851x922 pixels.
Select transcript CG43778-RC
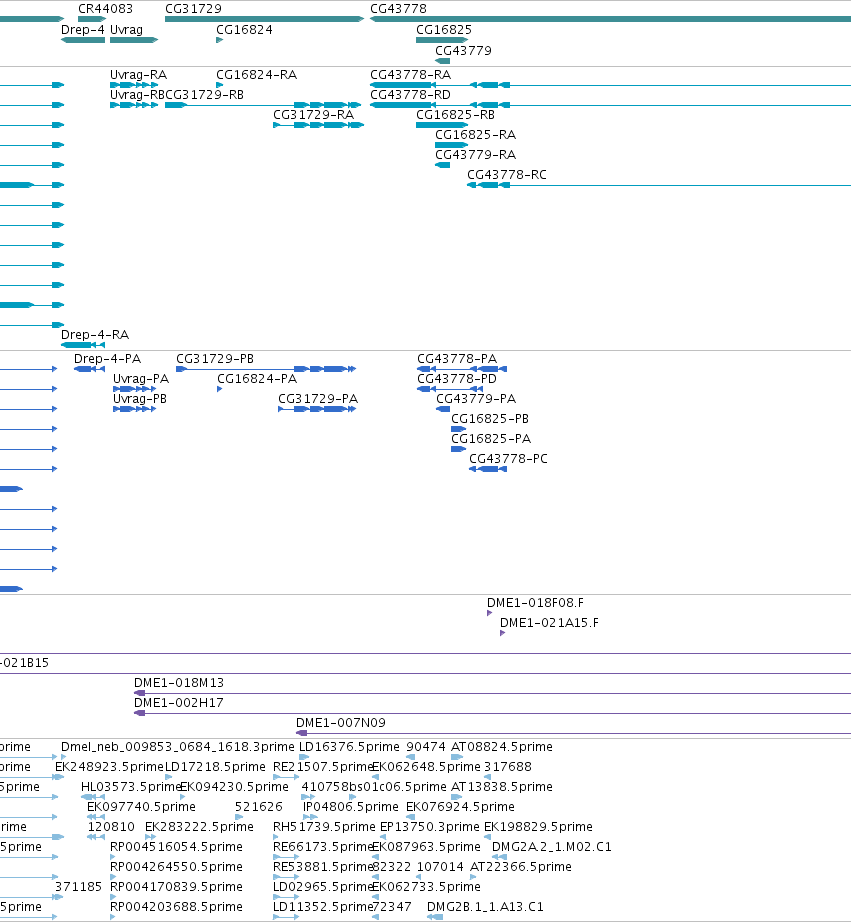(507, 175)
